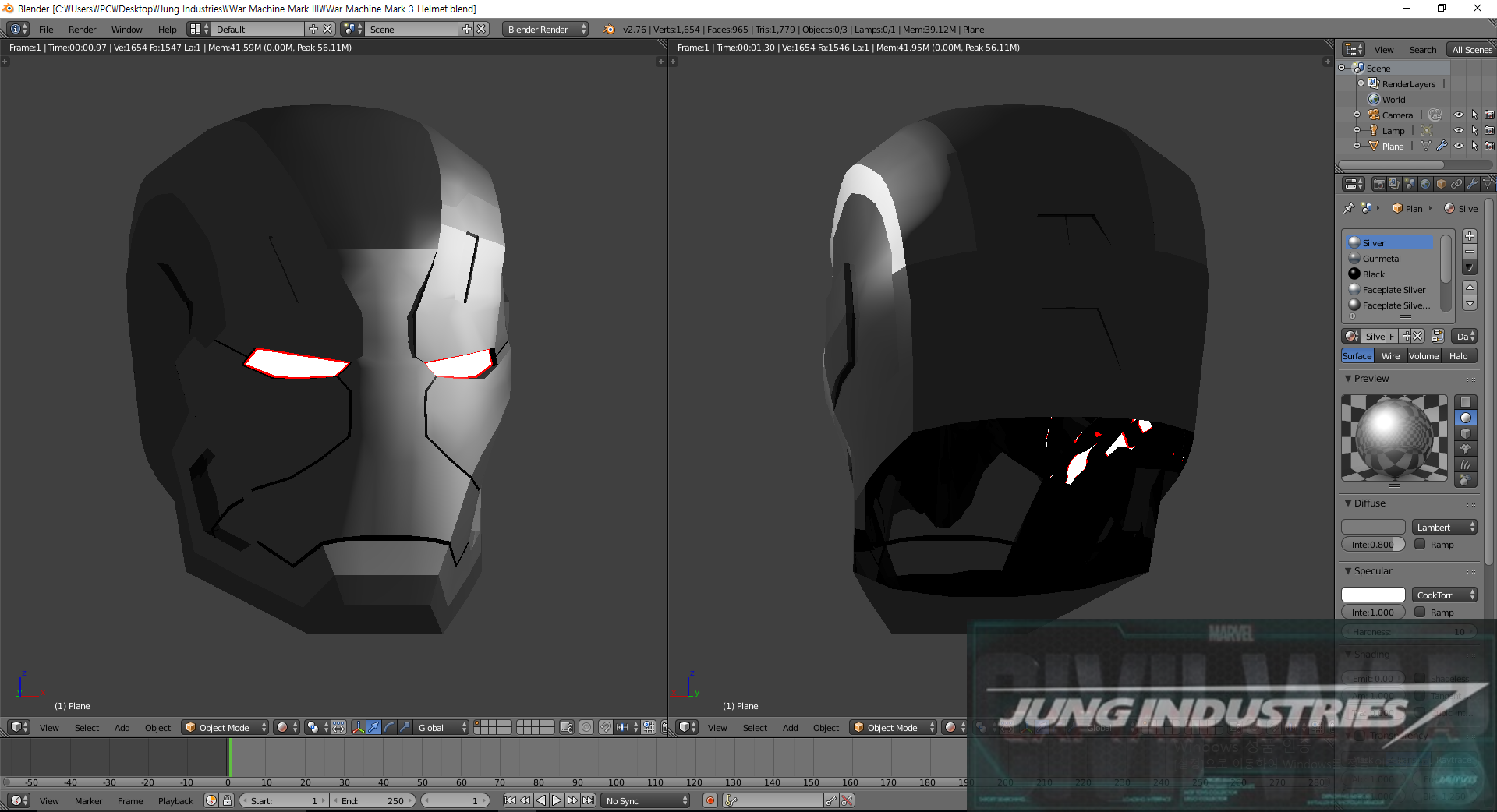Enable the scale manipulator in left viewport
Viewport: 1497px width, 812px height.
click(x=405, y=727)
